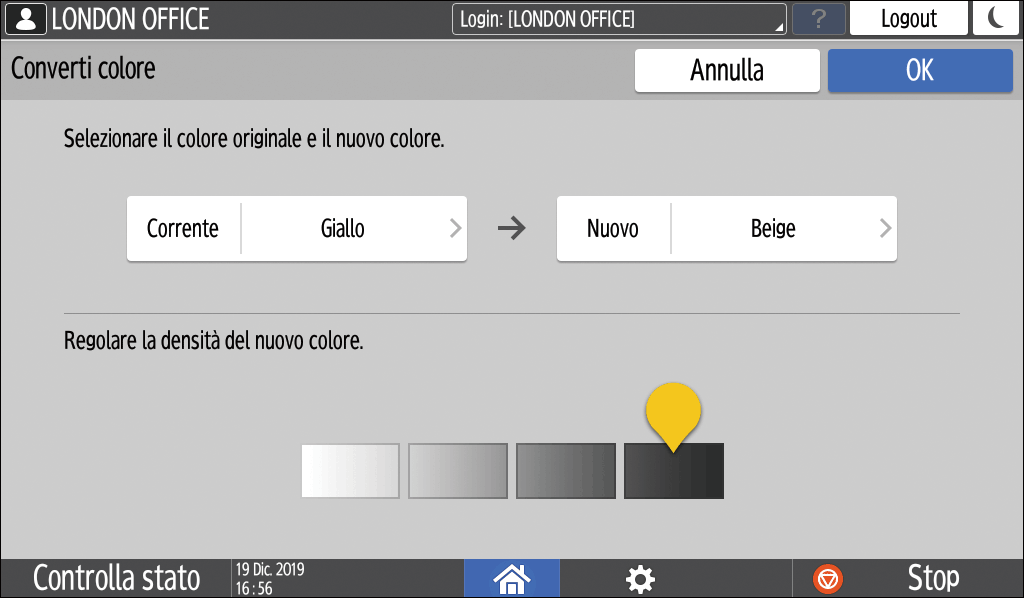Open the machine settings gear icon

[639, 578]
